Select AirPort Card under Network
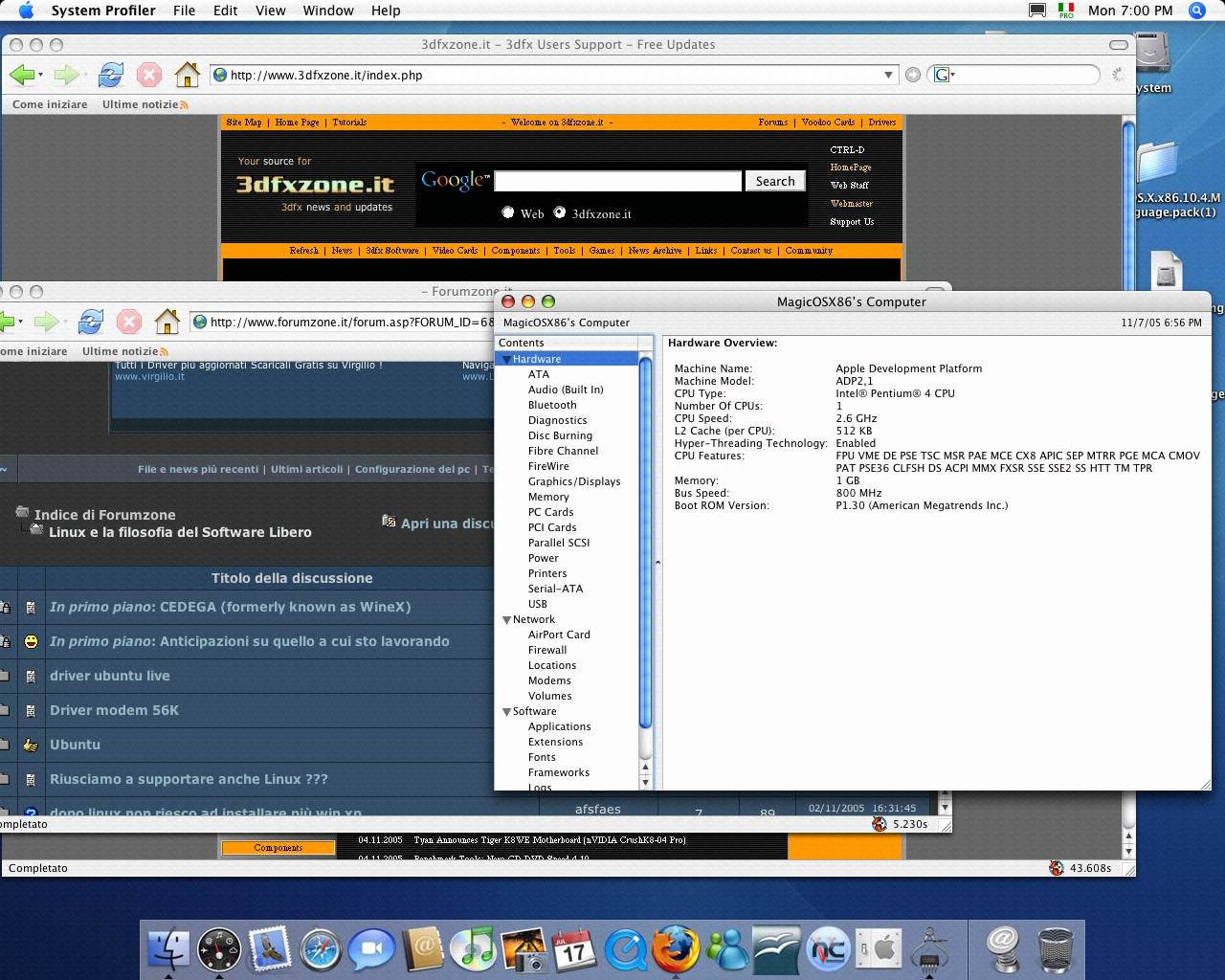The height and width of the screenshot is (980, 1225). (559, 635)
